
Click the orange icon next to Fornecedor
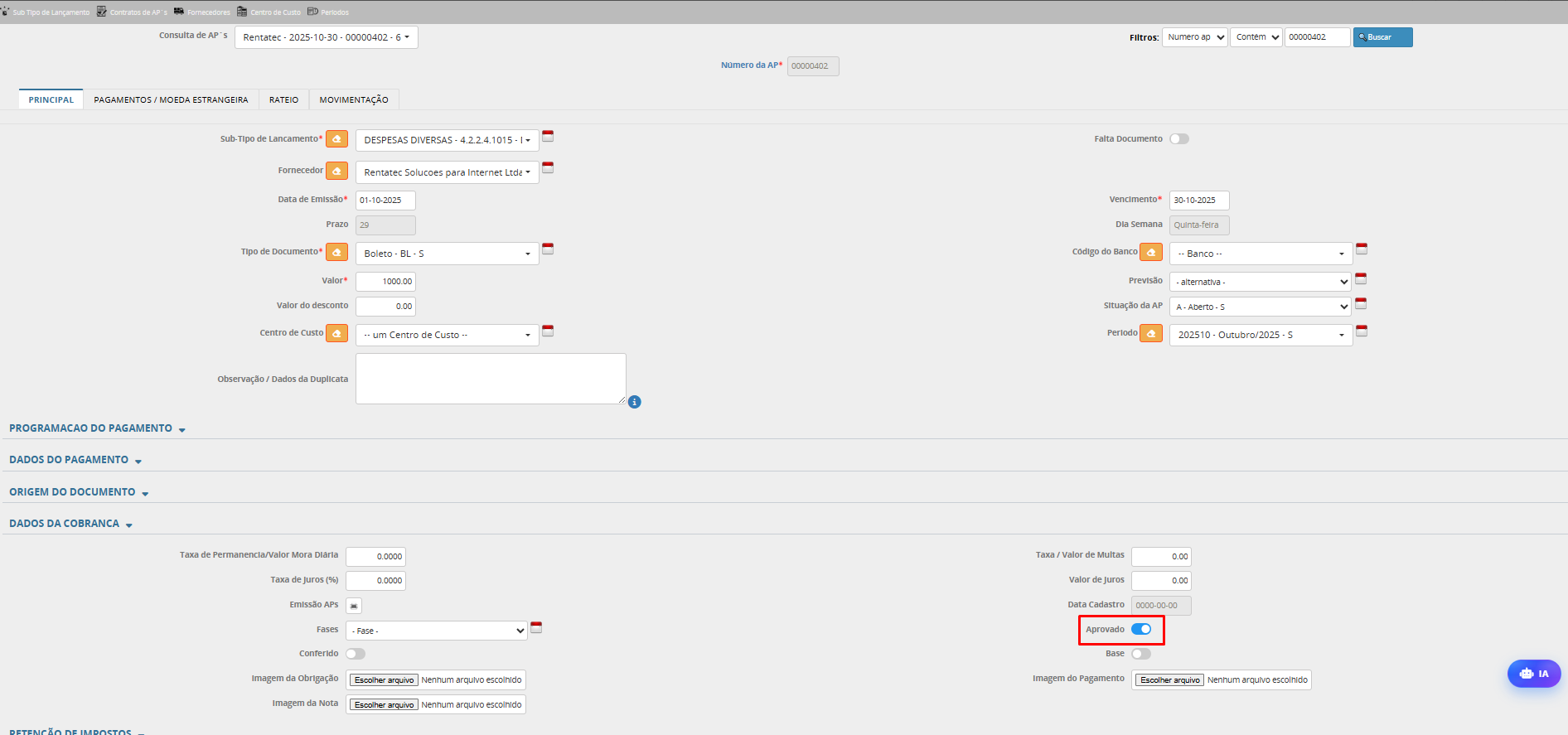(336, 171)
